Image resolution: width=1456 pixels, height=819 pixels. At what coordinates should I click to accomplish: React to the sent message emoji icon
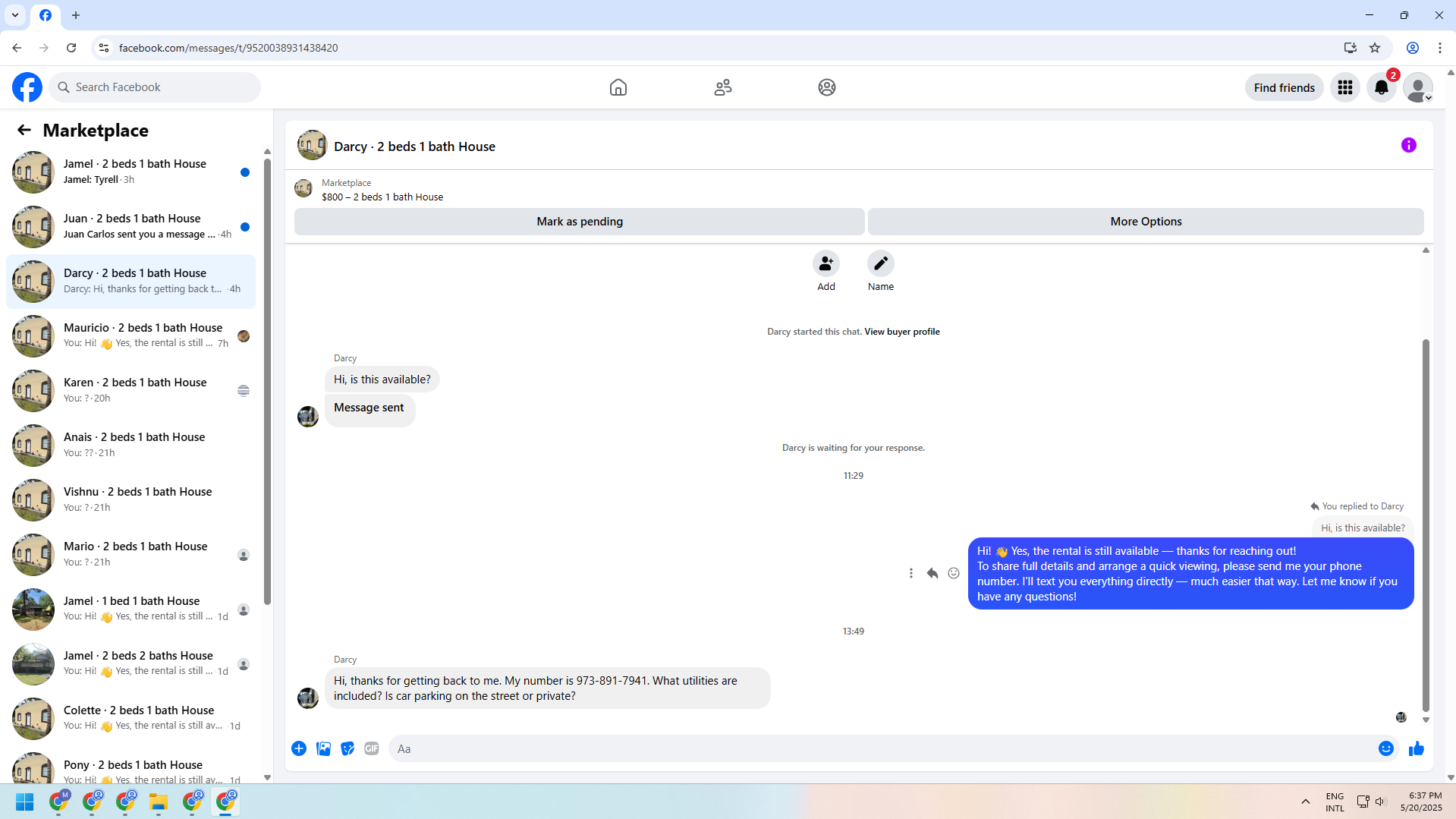(954, 573)
